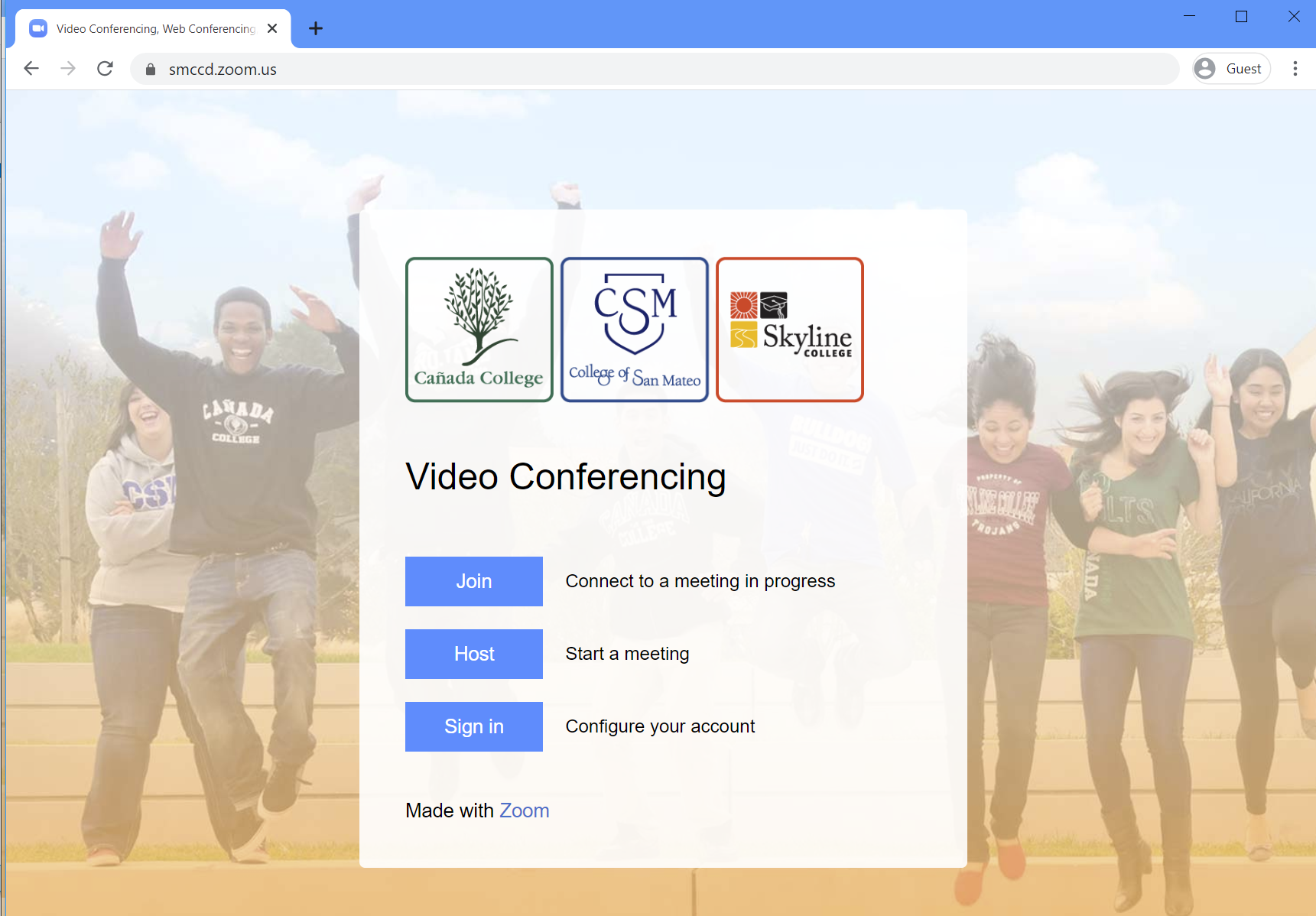Viewport: 1316px width, 916px height.
Task: Click the padlock site security icon
Action: click(151, 70)
